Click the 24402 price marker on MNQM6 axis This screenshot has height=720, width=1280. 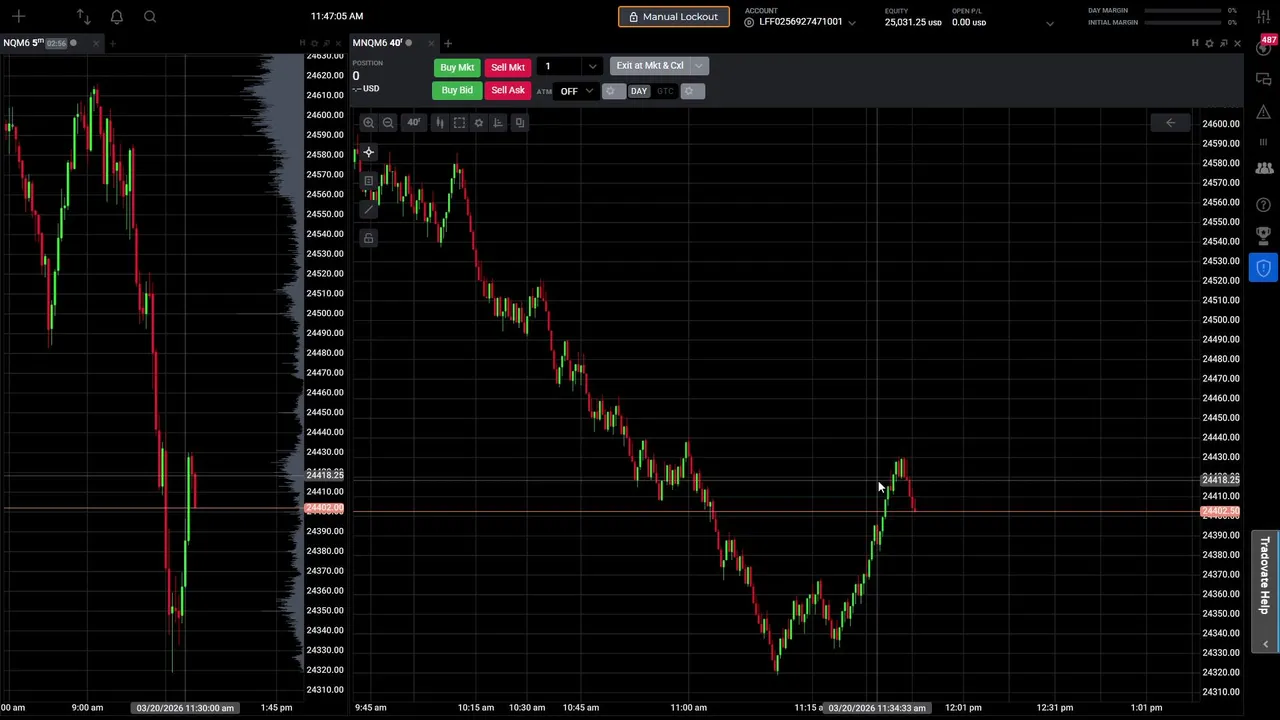tap(1220, 512)
